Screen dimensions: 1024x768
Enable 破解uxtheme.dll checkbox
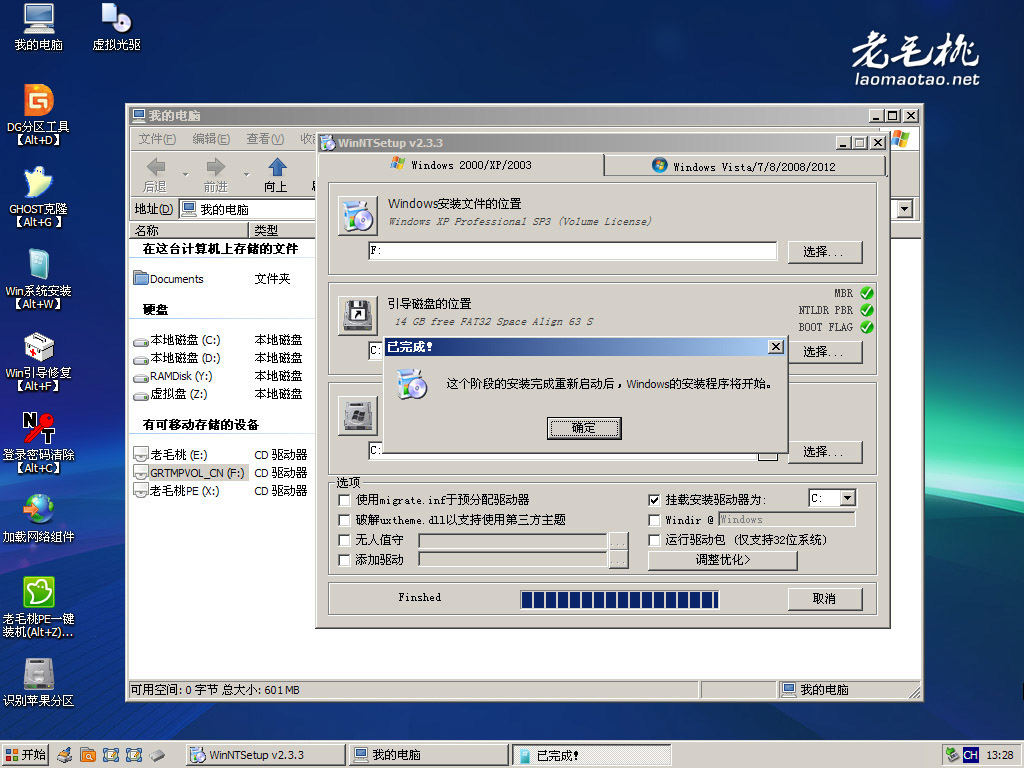(344, 520)
